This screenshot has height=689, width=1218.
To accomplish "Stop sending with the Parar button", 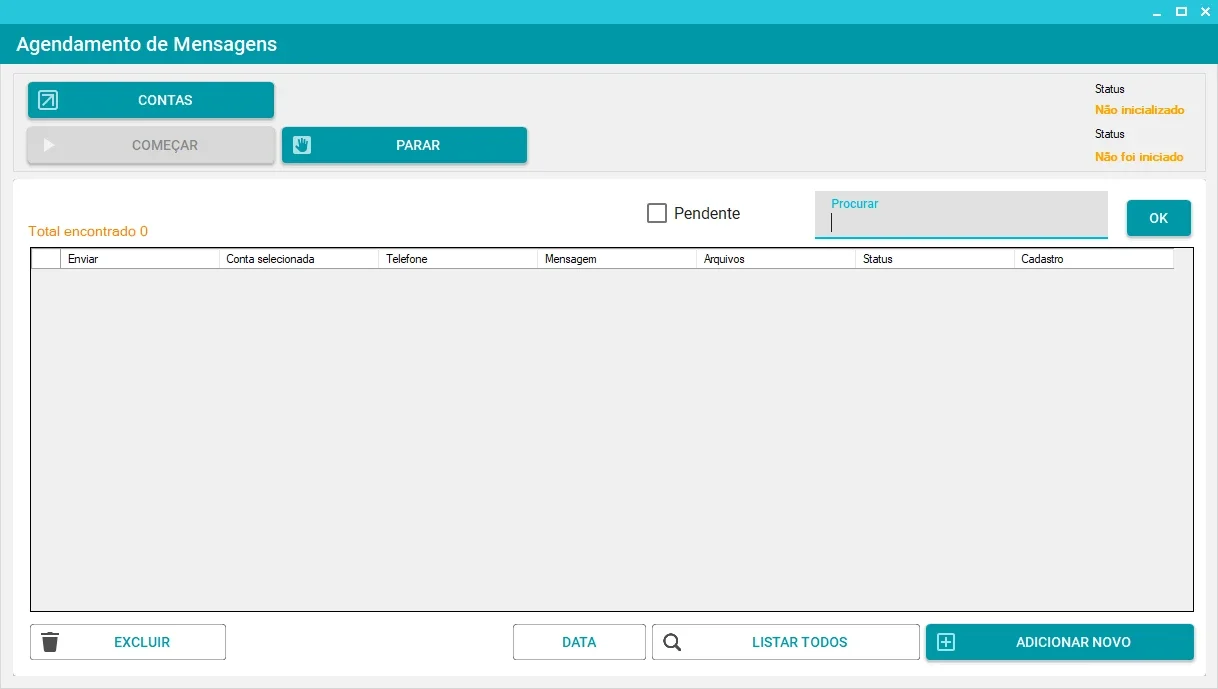I will (x=404, y=145).
